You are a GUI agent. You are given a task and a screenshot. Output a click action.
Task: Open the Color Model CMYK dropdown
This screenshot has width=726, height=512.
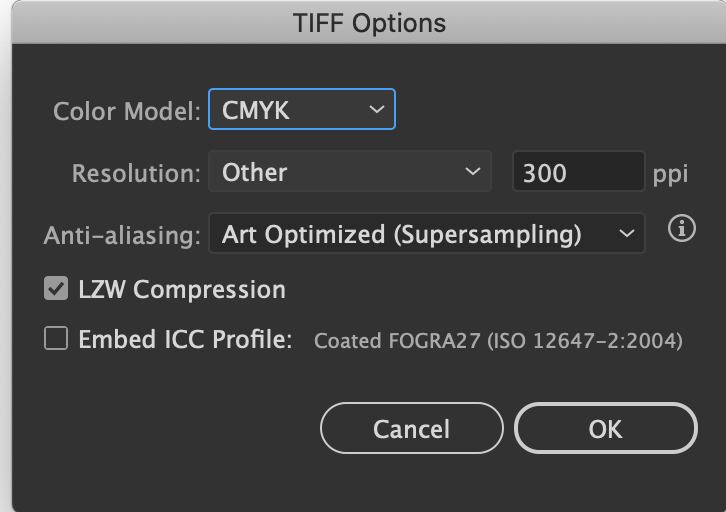click(x=301, y=110)
